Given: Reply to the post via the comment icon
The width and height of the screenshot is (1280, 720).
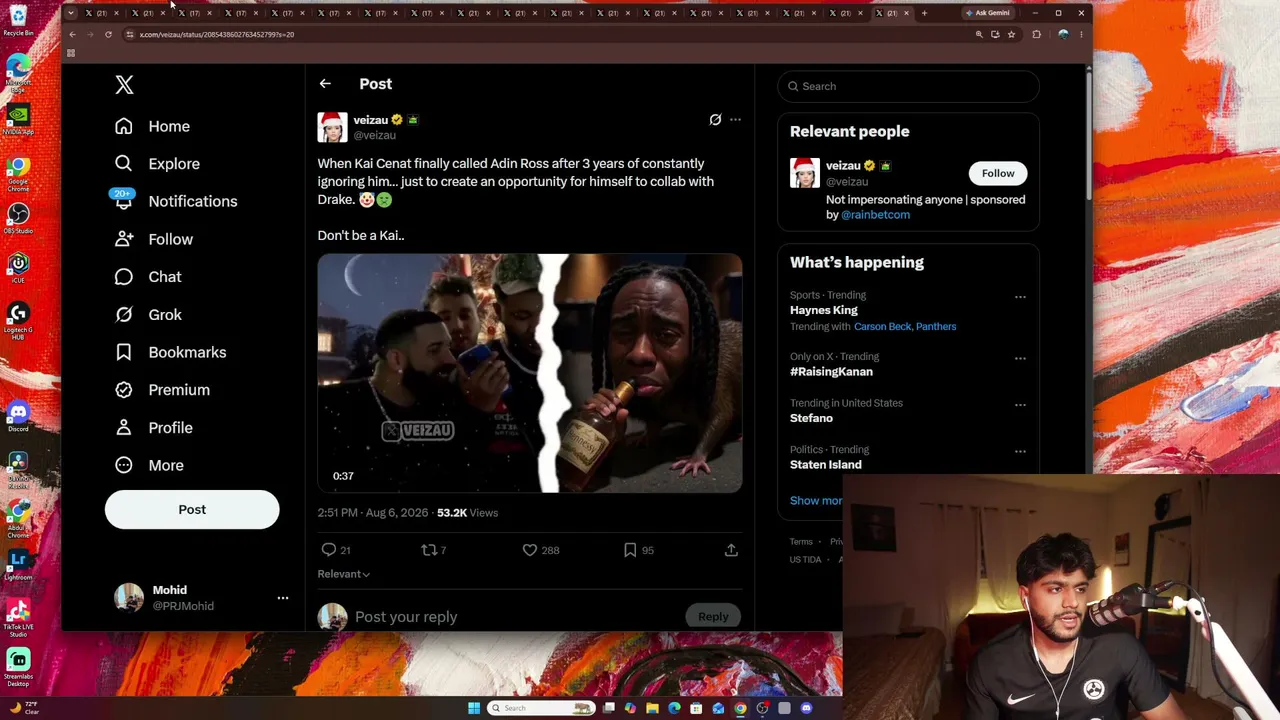Looking at the screenshot, I should [x=329, y=550].
